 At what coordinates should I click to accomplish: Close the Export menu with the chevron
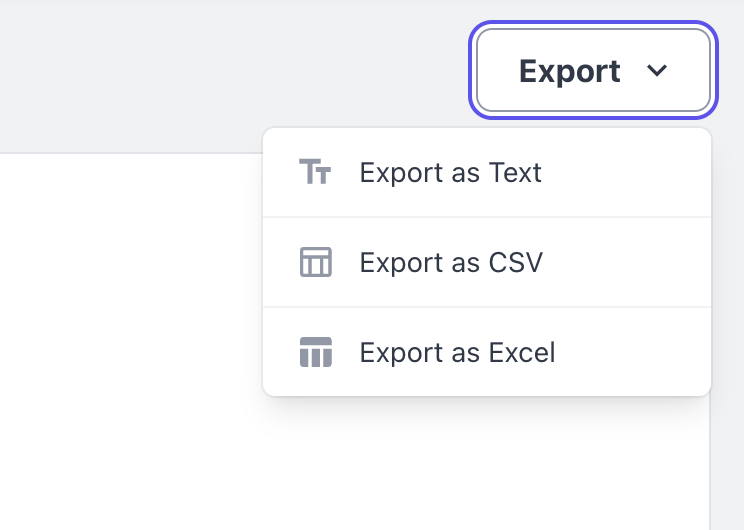click(657, 71)
